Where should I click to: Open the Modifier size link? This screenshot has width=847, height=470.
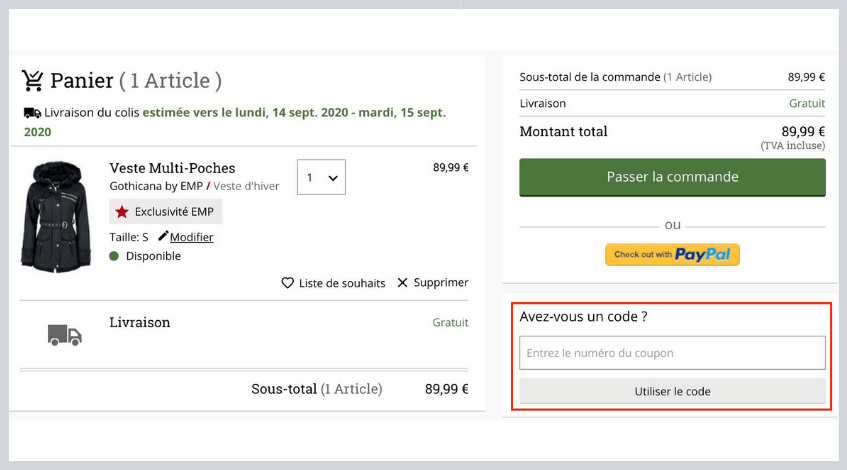pos(192,237)
